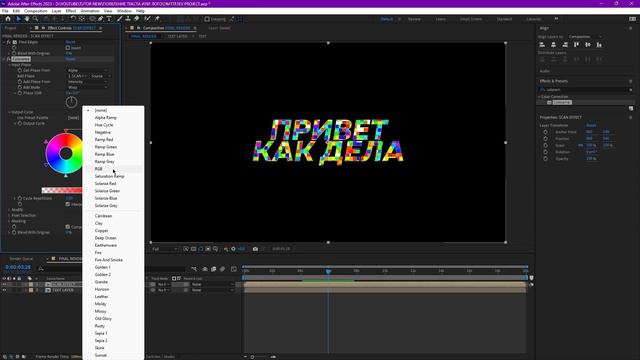Reset Layer Transform in Properties panel

[x=591, y=125]
